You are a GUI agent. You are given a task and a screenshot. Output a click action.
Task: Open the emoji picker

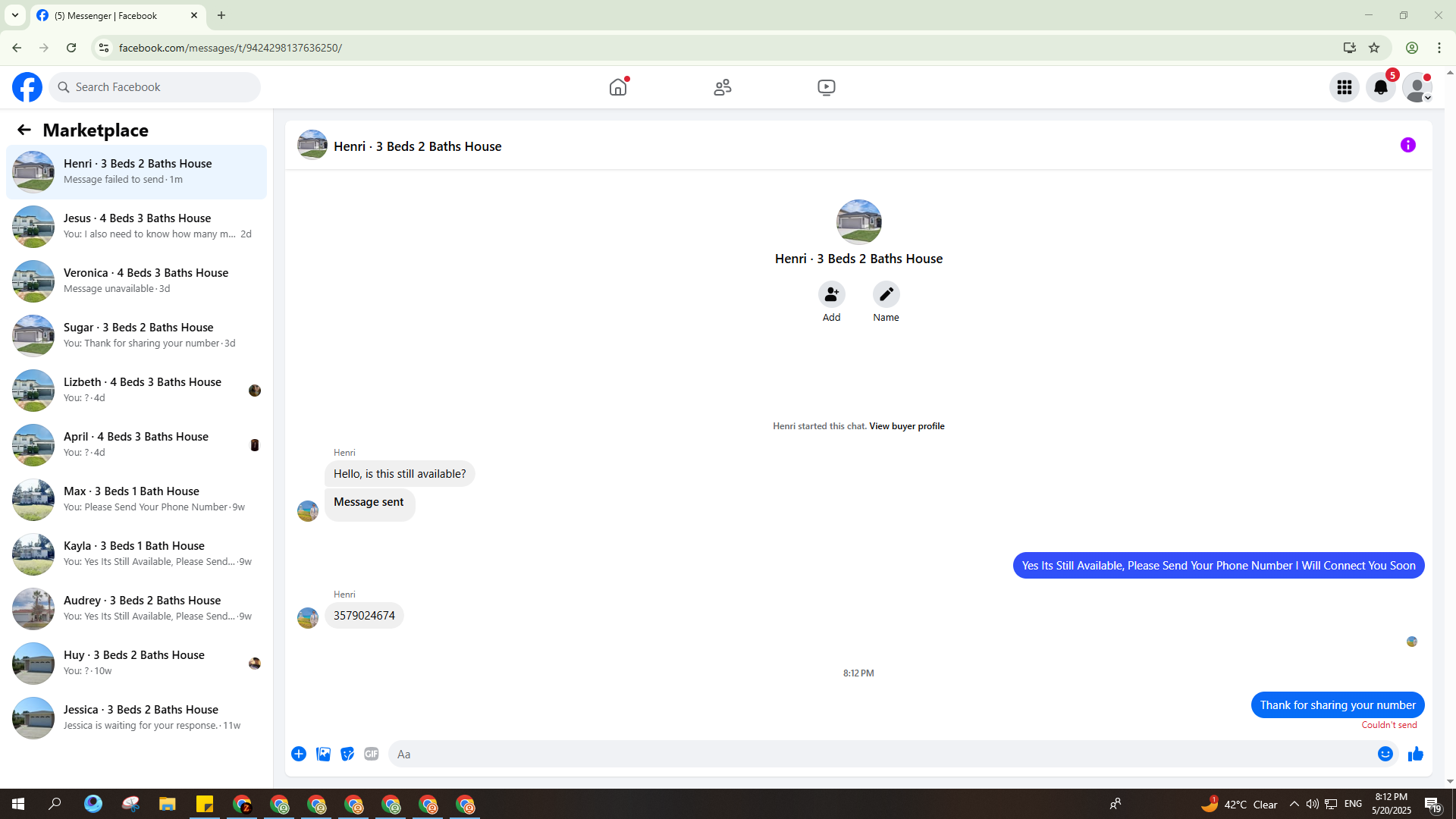1385,754
